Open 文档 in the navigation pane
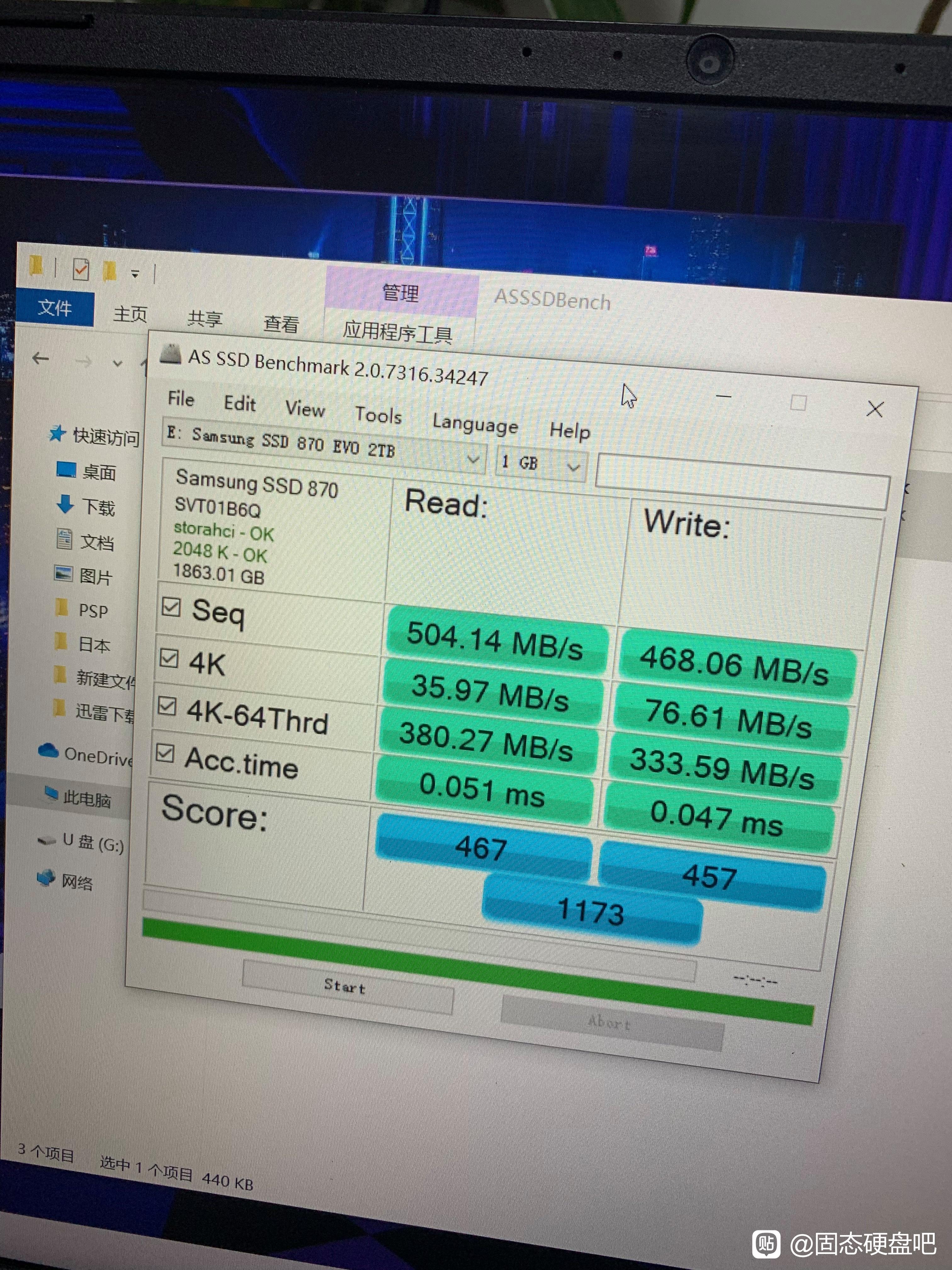Screen dimensions: 952x1270 pos(86,541)
